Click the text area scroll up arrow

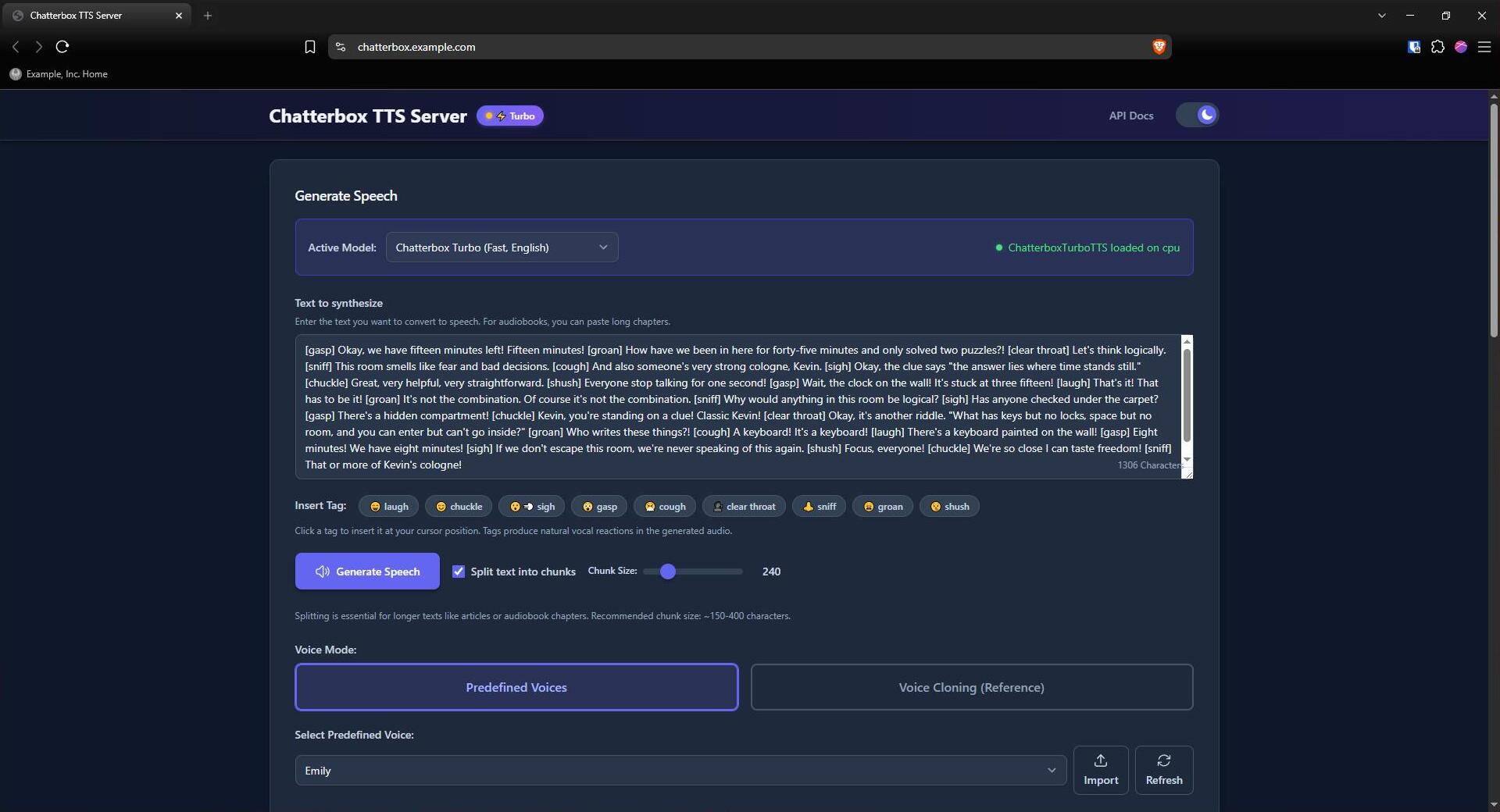click(x=1187, y=341)
